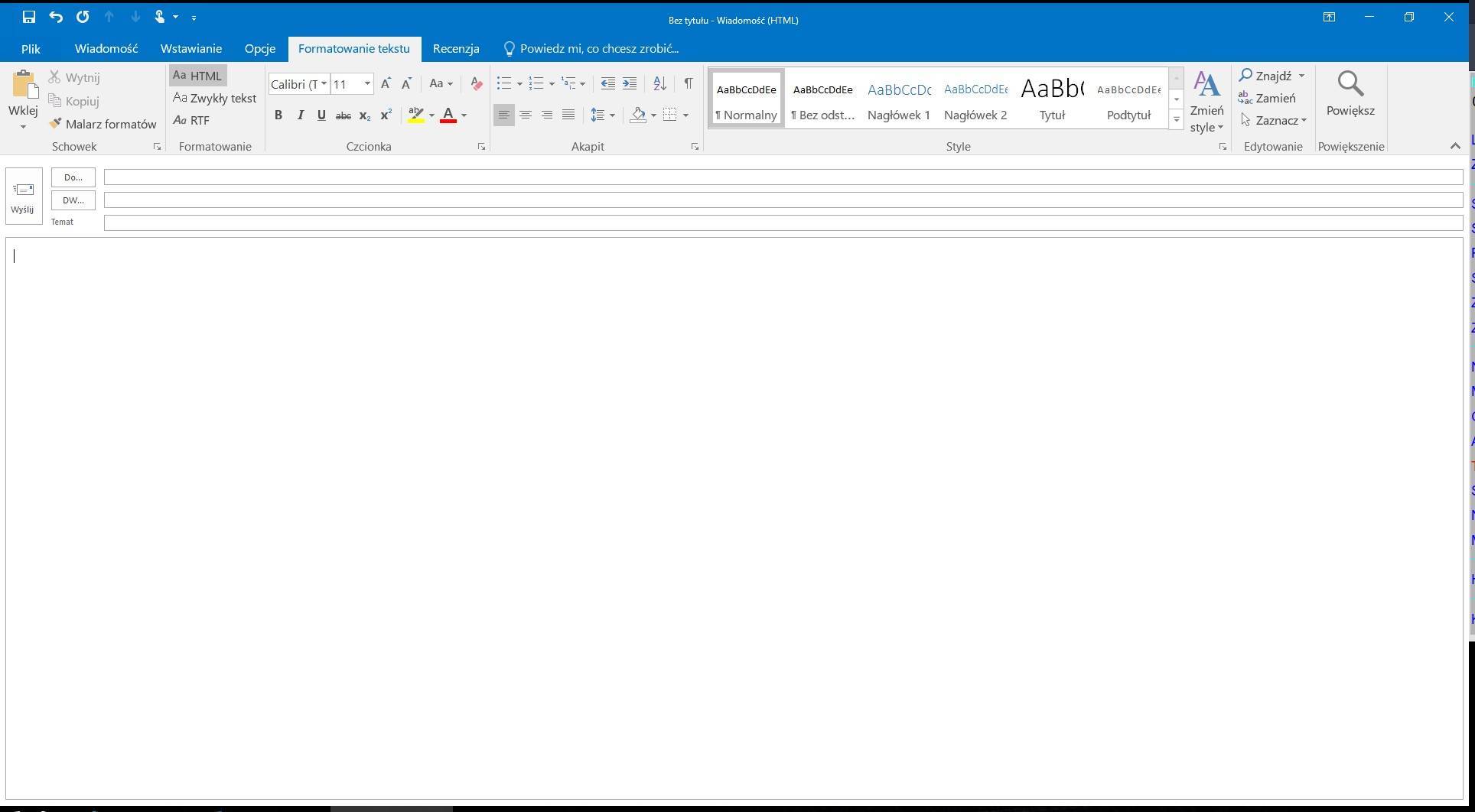
Task: Switch to the Opcje tab
Action: coord(260,49)
